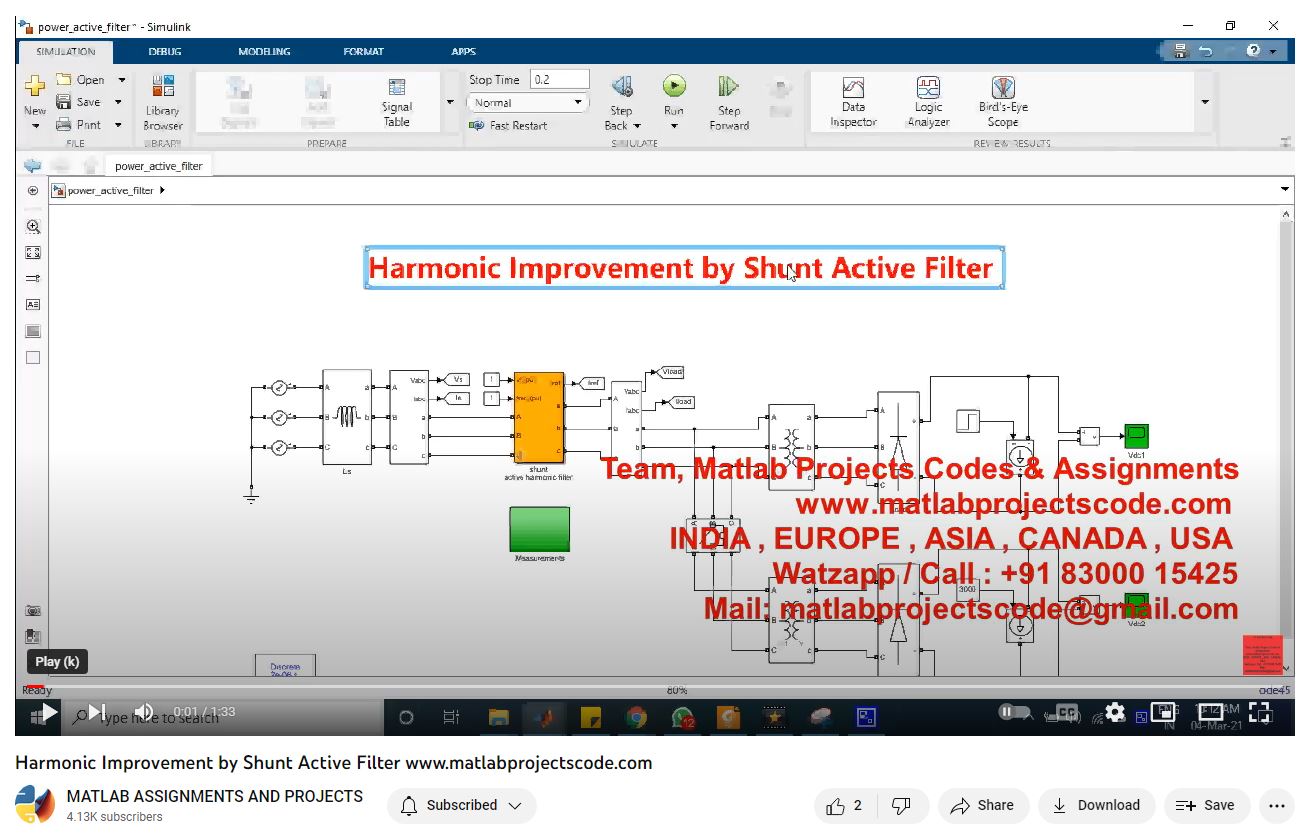Like the video
This screenshot has width=1307, height=836.
tap(845, 806)
